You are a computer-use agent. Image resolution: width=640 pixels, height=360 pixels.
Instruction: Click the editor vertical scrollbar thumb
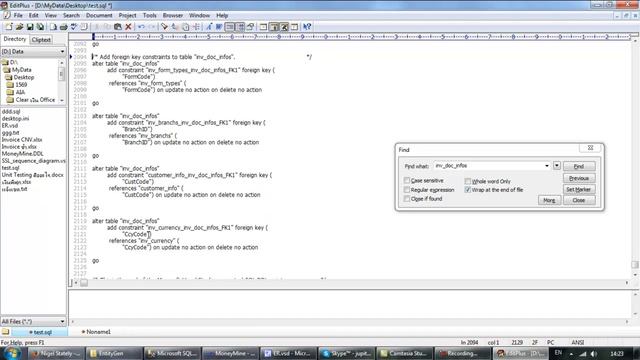click(635, 264)
